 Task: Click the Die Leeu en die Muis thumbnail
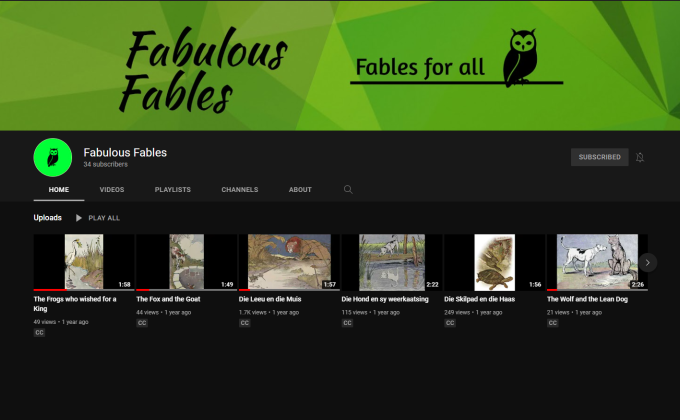289,262
